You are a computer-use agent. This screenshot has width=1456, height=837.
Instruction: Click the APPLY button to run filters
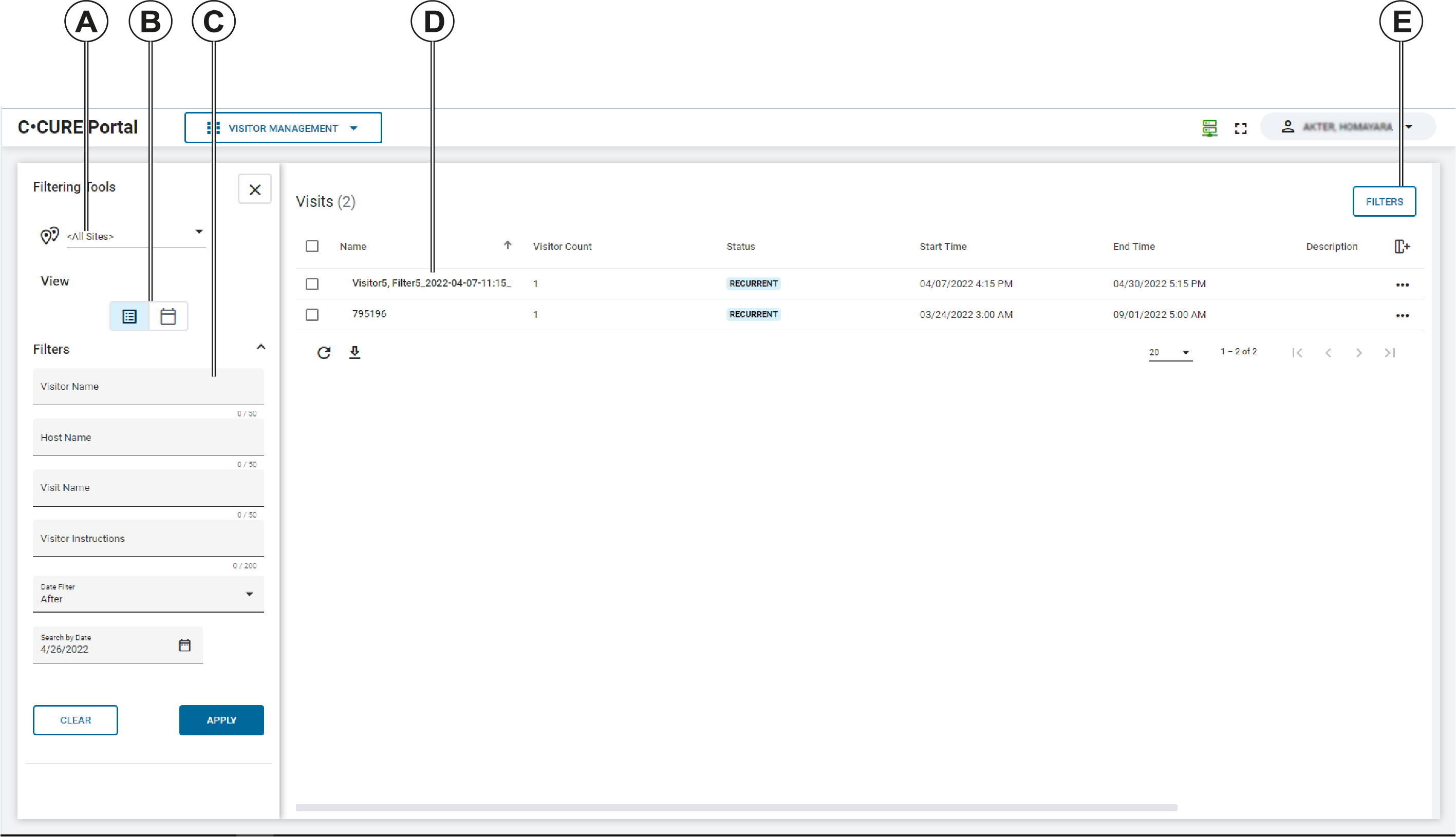pyautogui.click(x=220, y=719)
